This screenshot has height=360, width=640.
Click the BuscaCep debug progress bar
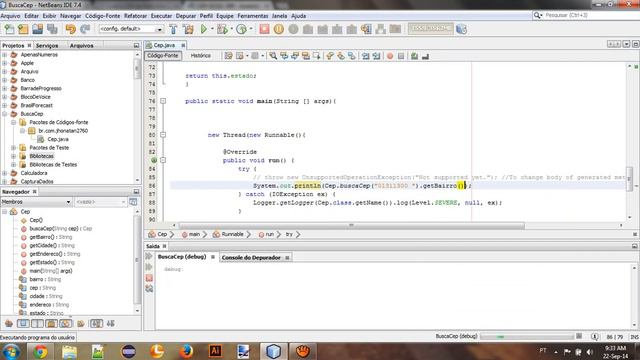coord(527,336)
